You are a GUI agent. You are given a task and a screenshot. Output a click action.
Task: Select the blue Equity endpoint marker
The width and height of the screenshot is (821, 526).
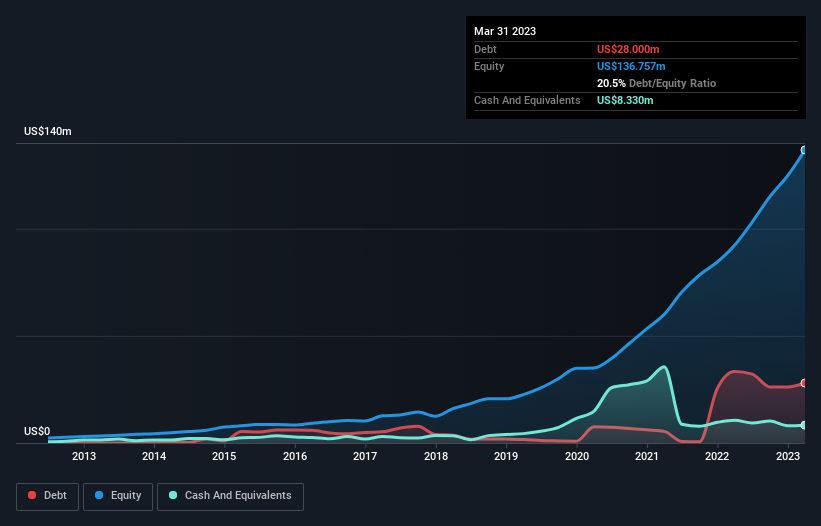point(804,150)
